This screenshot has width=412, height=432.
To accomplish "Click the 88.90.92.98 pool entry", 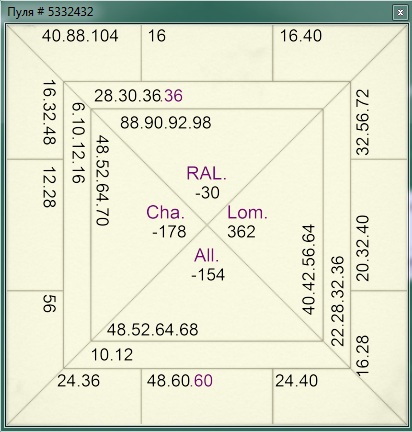I will [x=166, y=123].
